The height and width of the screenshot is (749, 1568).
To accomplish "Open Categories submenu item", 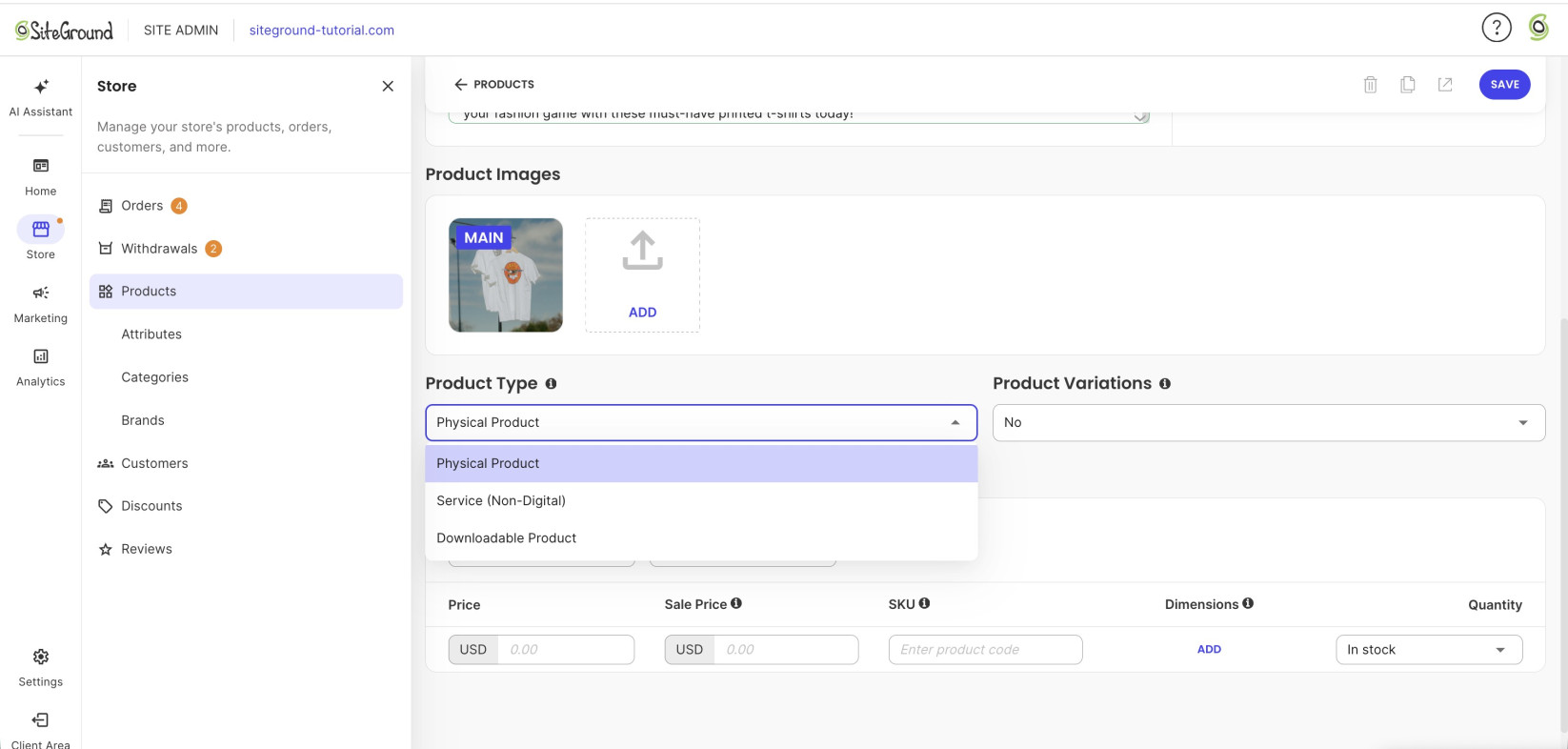I will [155, 377].
